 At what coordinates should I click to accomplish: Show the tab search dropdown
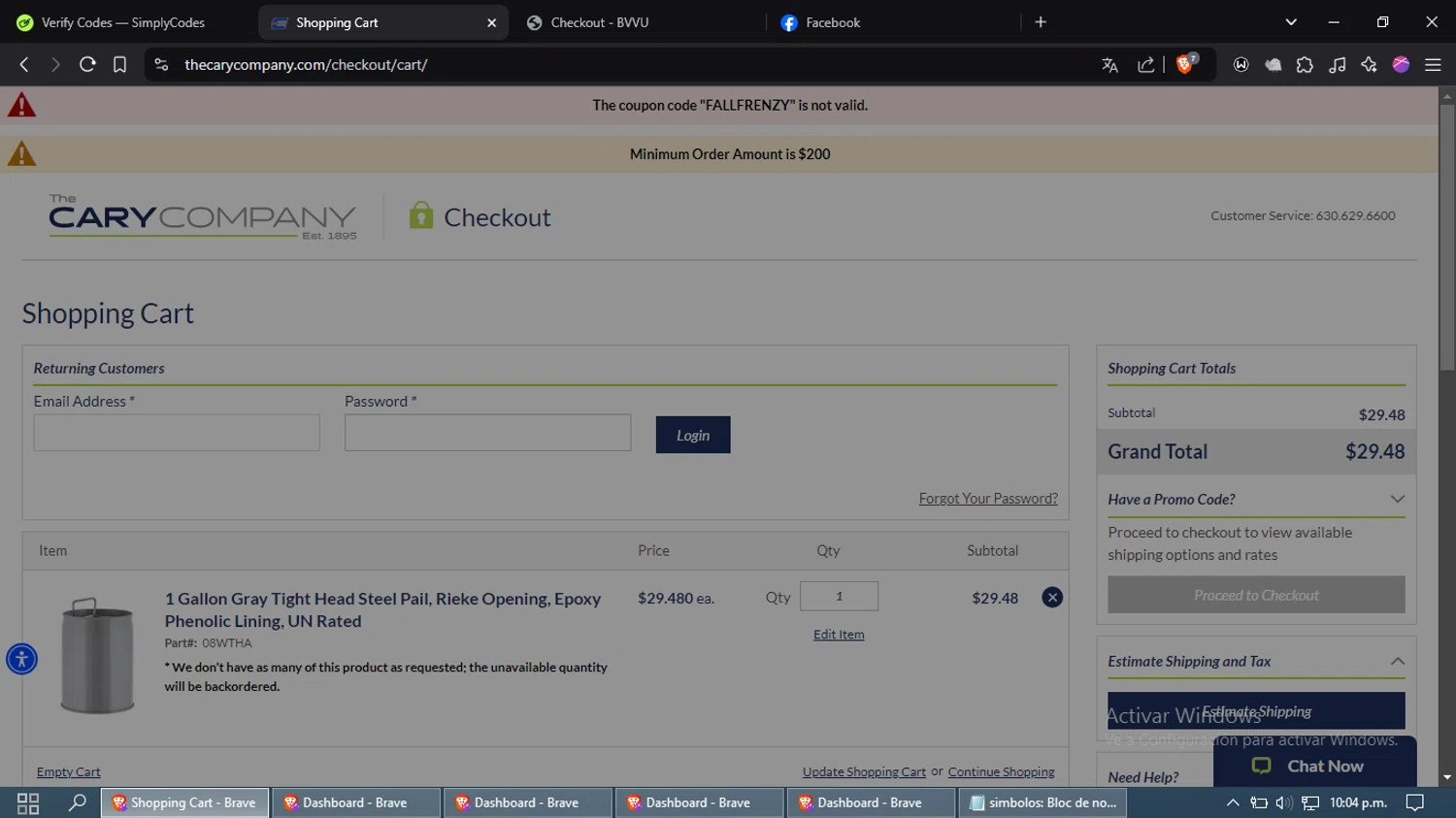pos(1291,22)
